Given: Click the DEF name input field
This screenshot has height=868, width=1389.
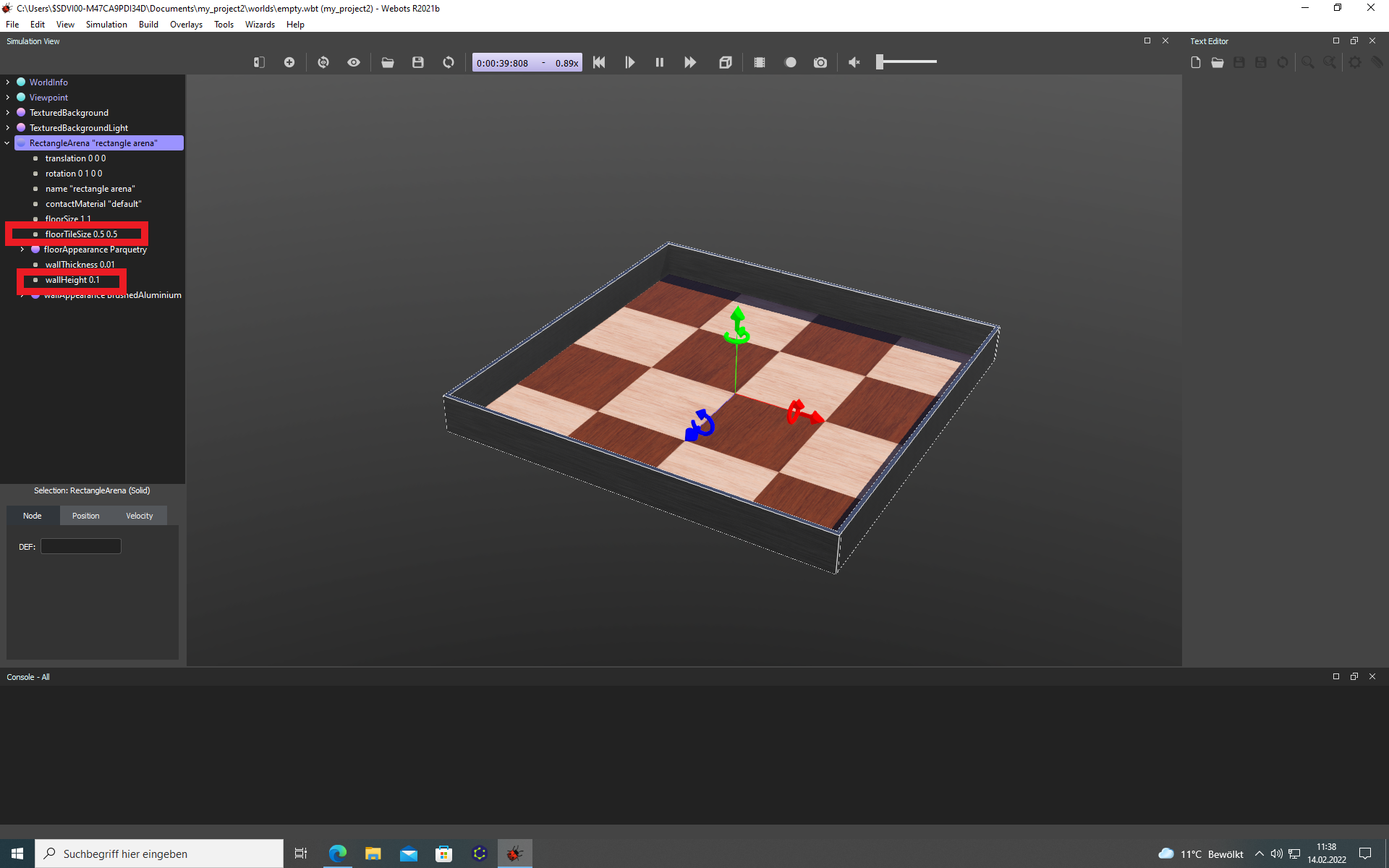Looking at the screenshot, I should (x=81, y=547).
